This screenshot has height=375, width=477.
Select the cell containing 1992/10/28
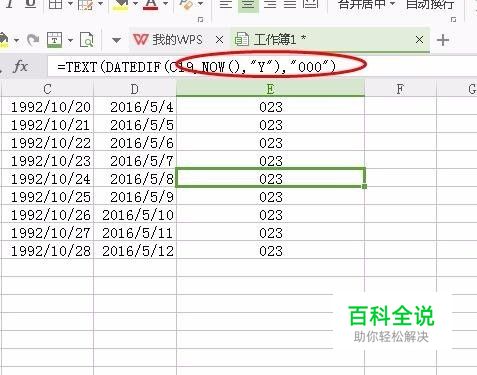(x=47, y=251)
